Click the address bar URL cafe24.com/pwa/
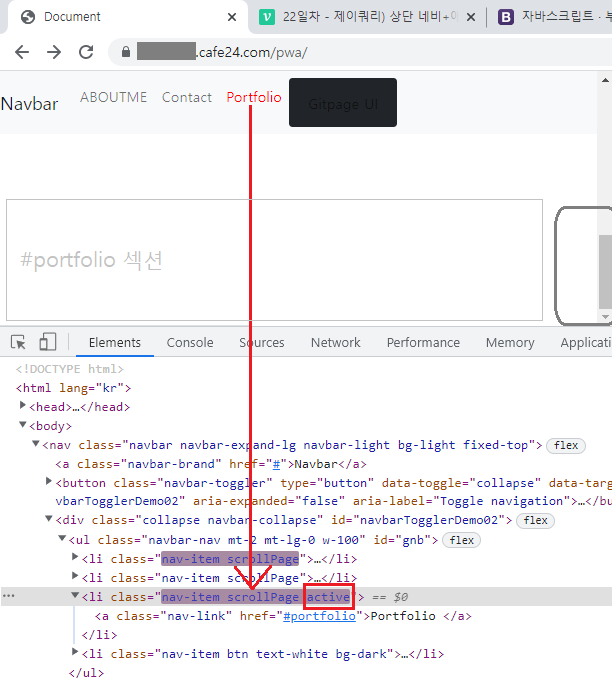 (x=252, y=52)
